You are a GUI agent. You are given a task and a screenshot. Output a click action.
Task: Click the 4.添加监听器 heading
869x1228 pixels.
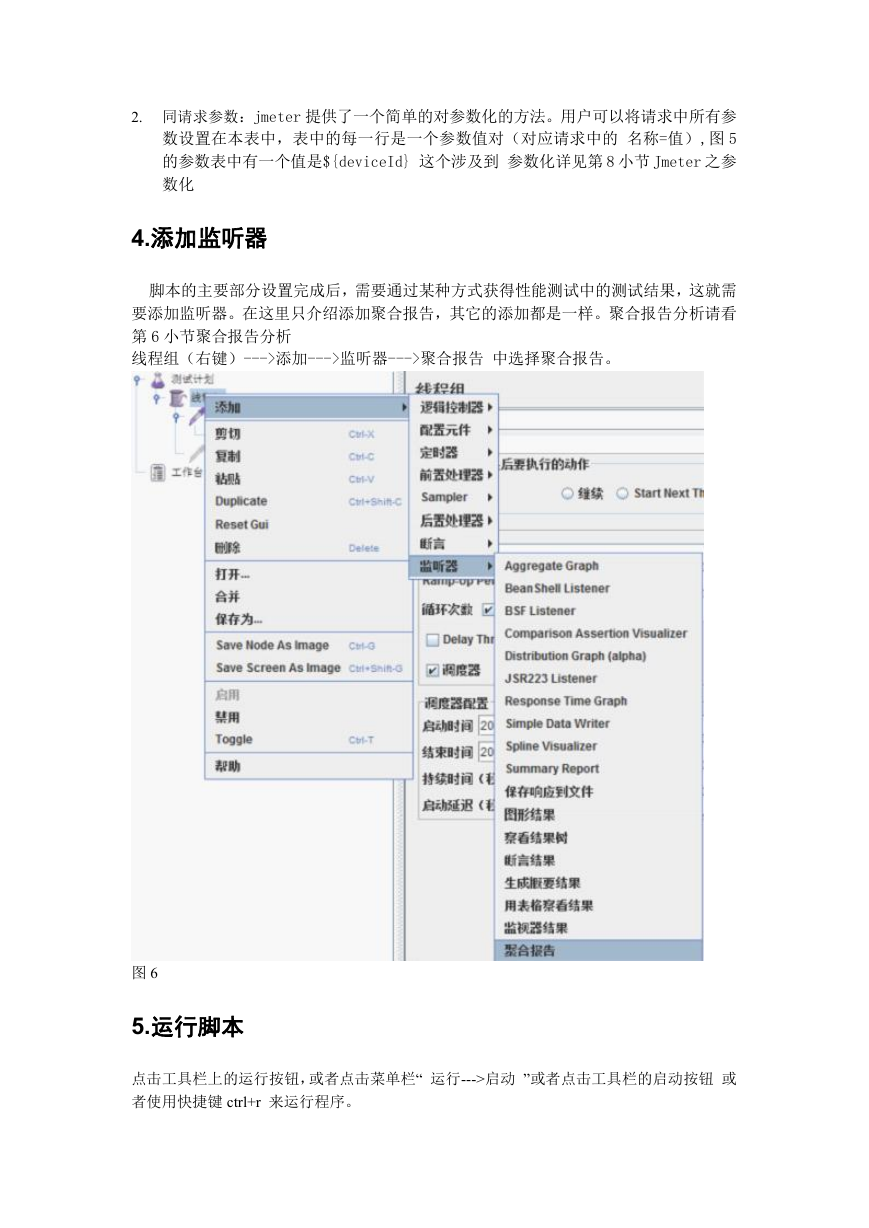[x=199, y=239]
